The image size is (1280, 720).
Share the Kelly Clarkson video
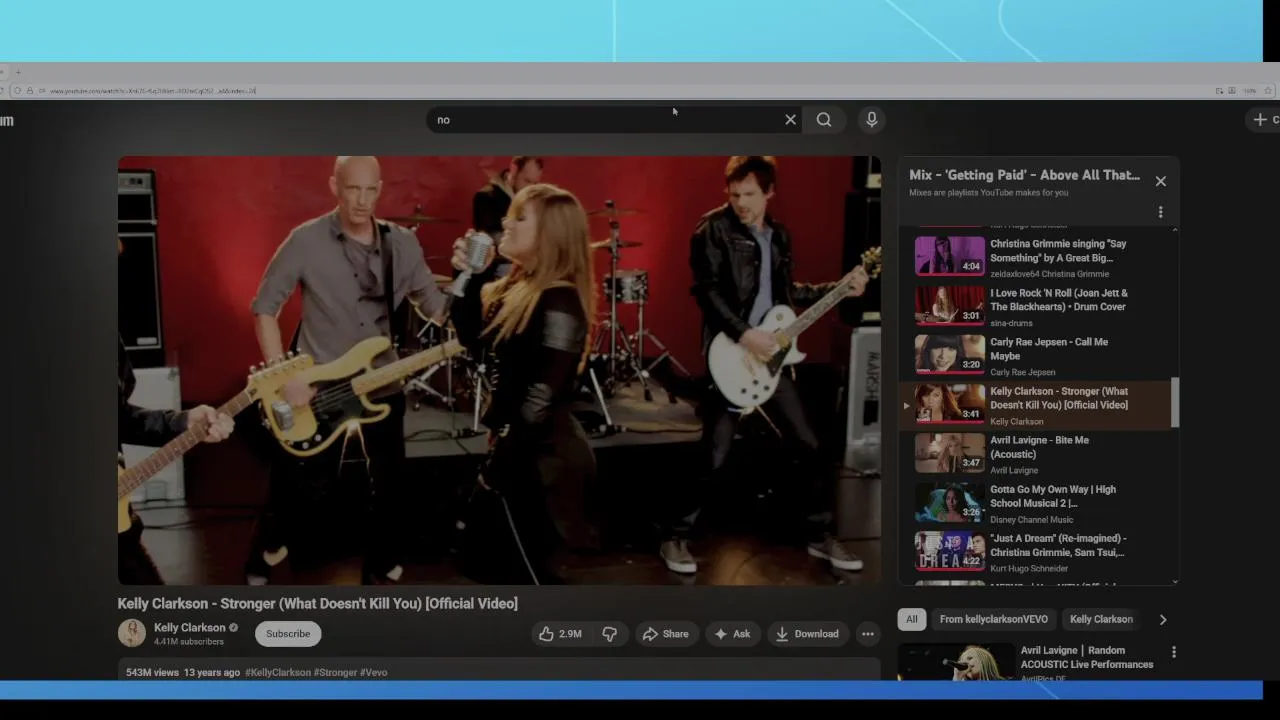coord(665,634)
